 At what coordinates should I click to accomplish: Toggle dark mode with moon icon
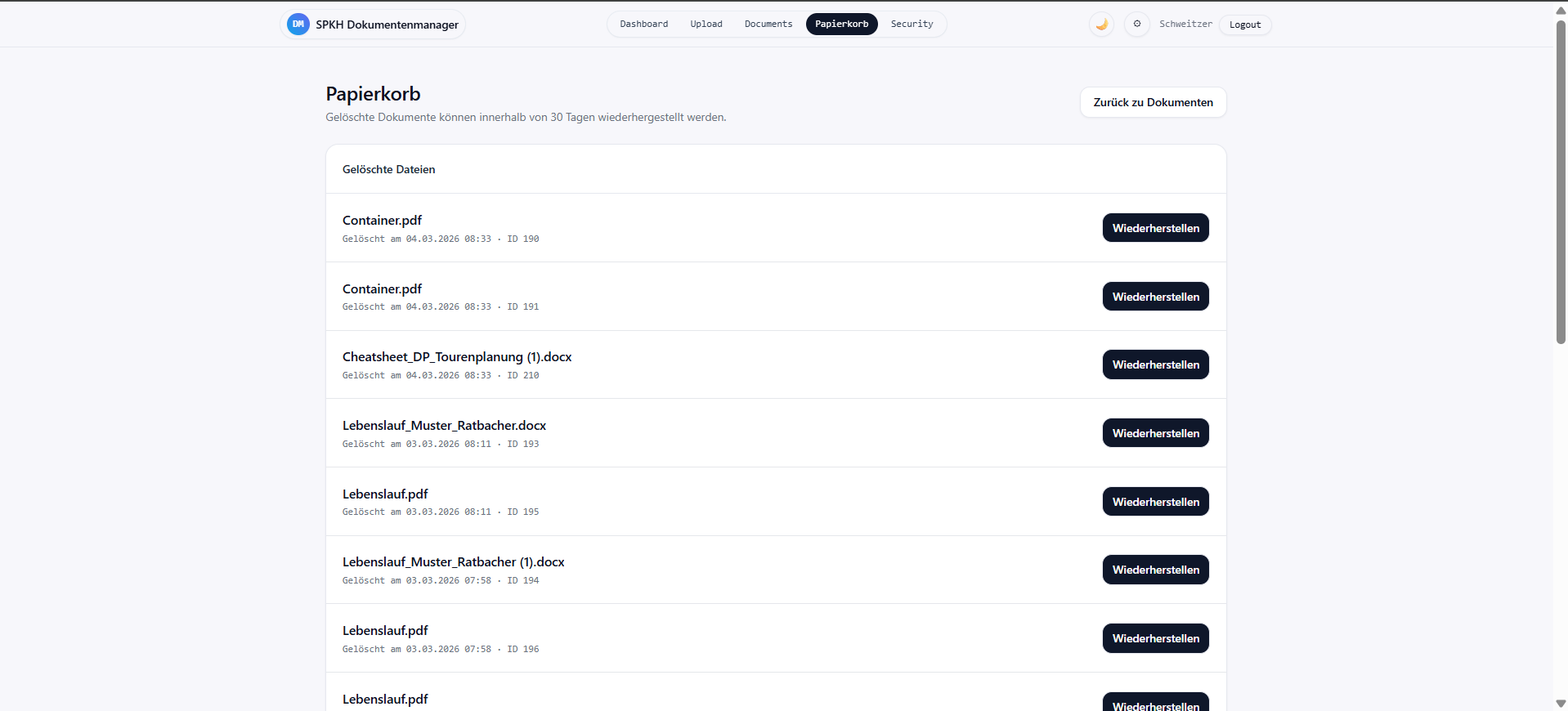pos(1101,25)
